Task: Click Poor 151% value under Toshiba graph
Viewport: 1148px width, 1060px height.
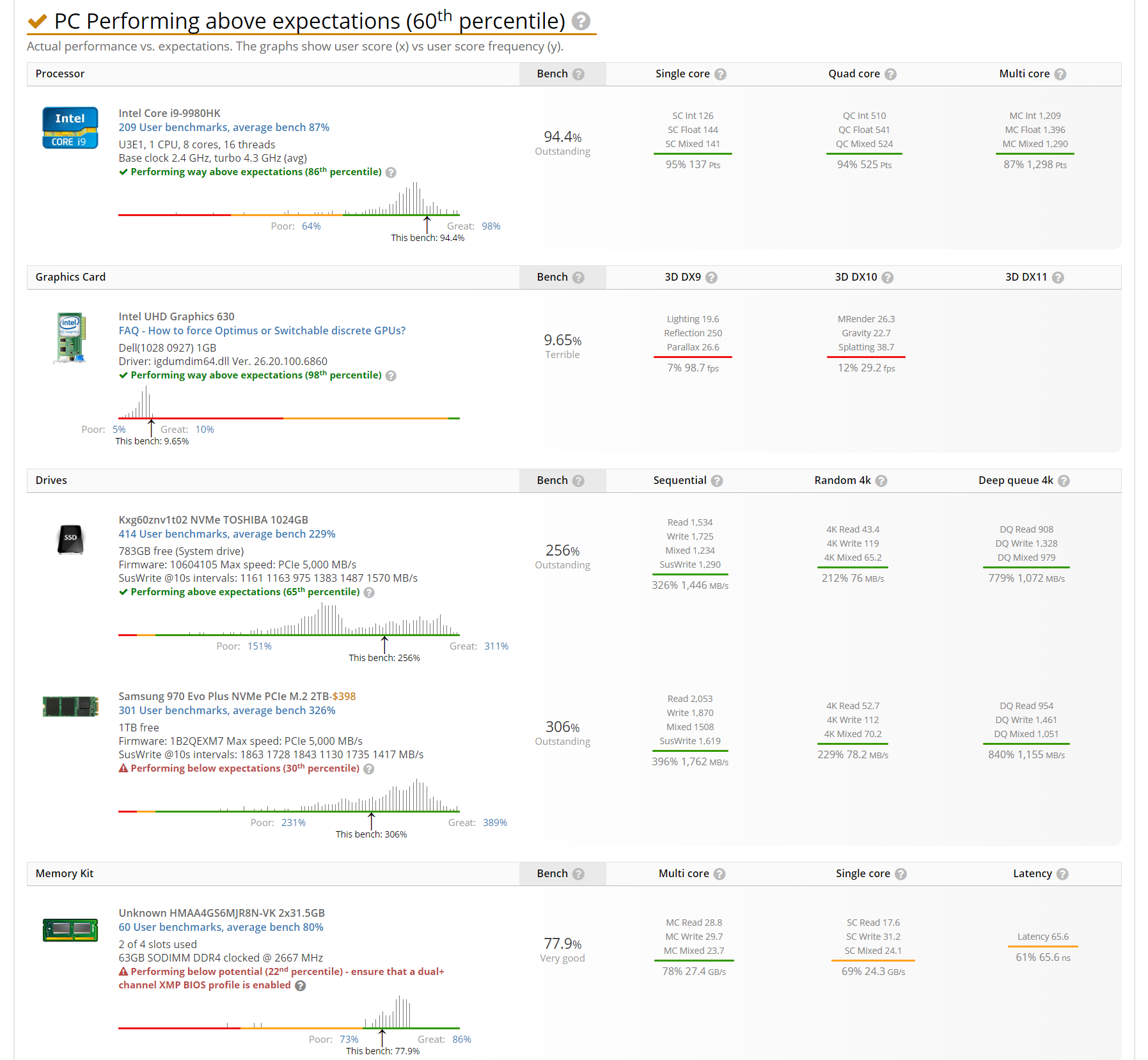Action: pos(260,646)
